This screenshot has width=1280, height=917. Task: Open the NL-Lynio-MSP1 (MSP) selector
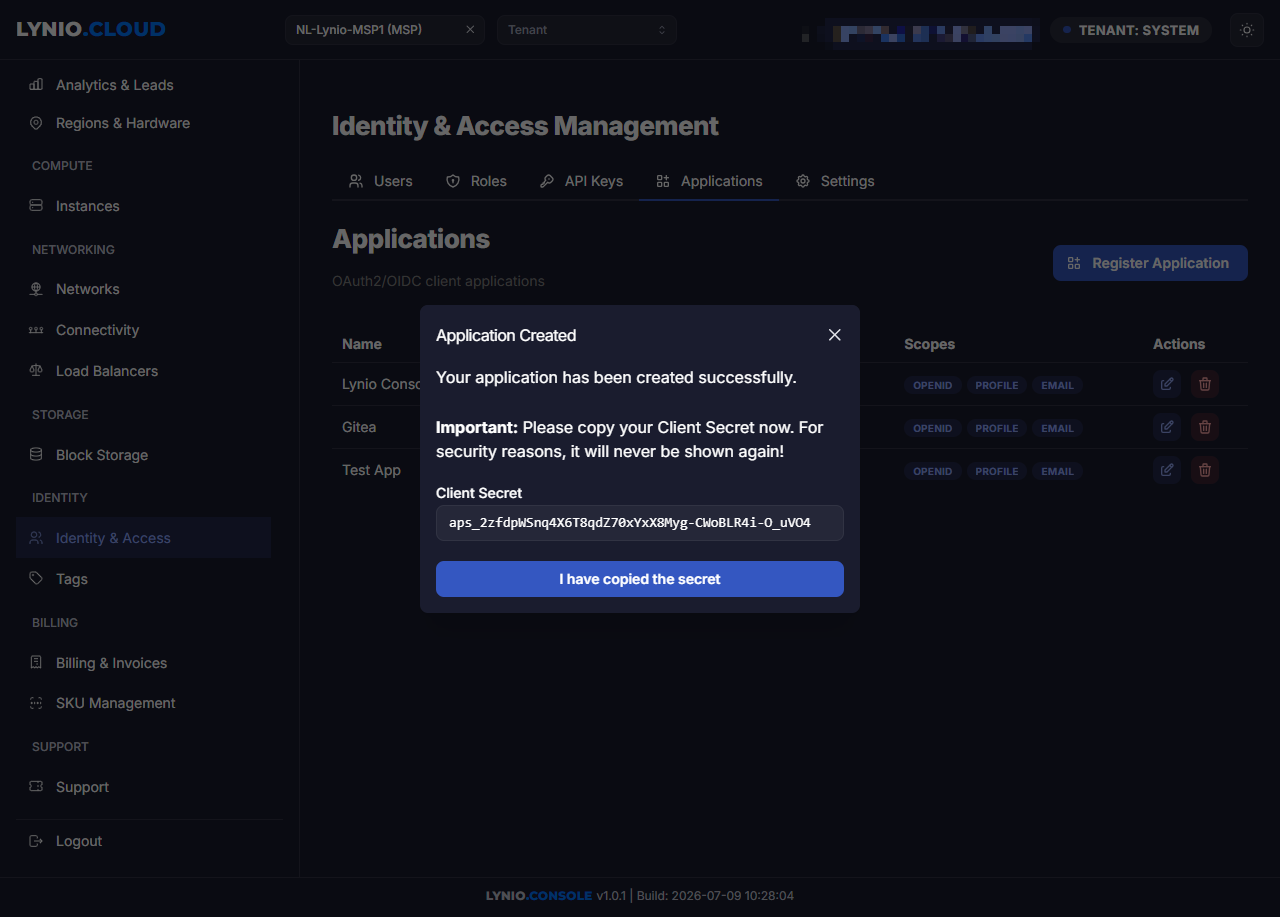385,30
